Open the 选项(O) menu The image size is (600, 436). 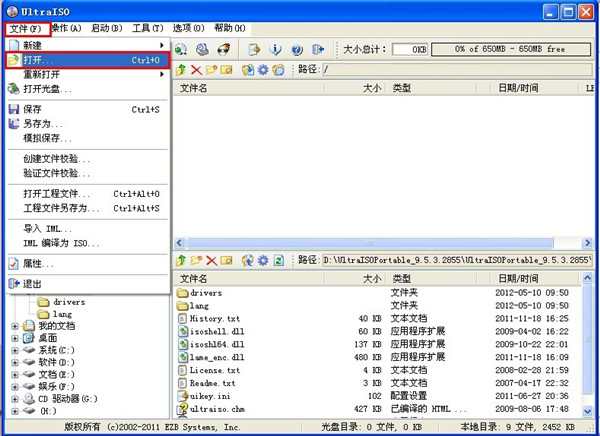pos(188,28)
